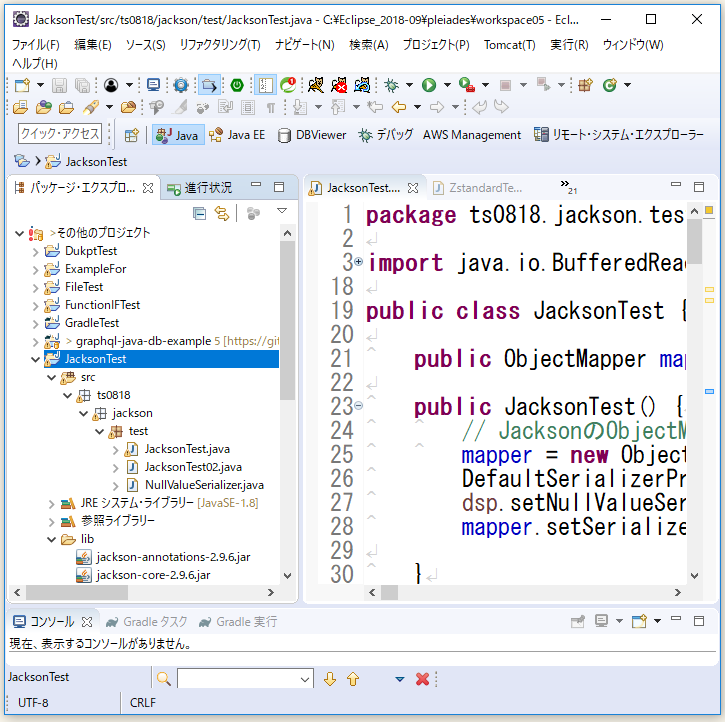Click the Run Last Tool icon with red toolbox
725x722 pixels.
467,85
